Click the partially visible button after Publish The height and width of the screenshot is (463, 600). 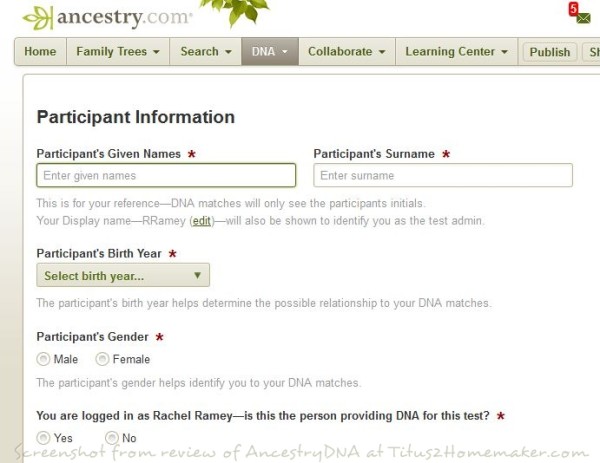click(x=591, y=53)
